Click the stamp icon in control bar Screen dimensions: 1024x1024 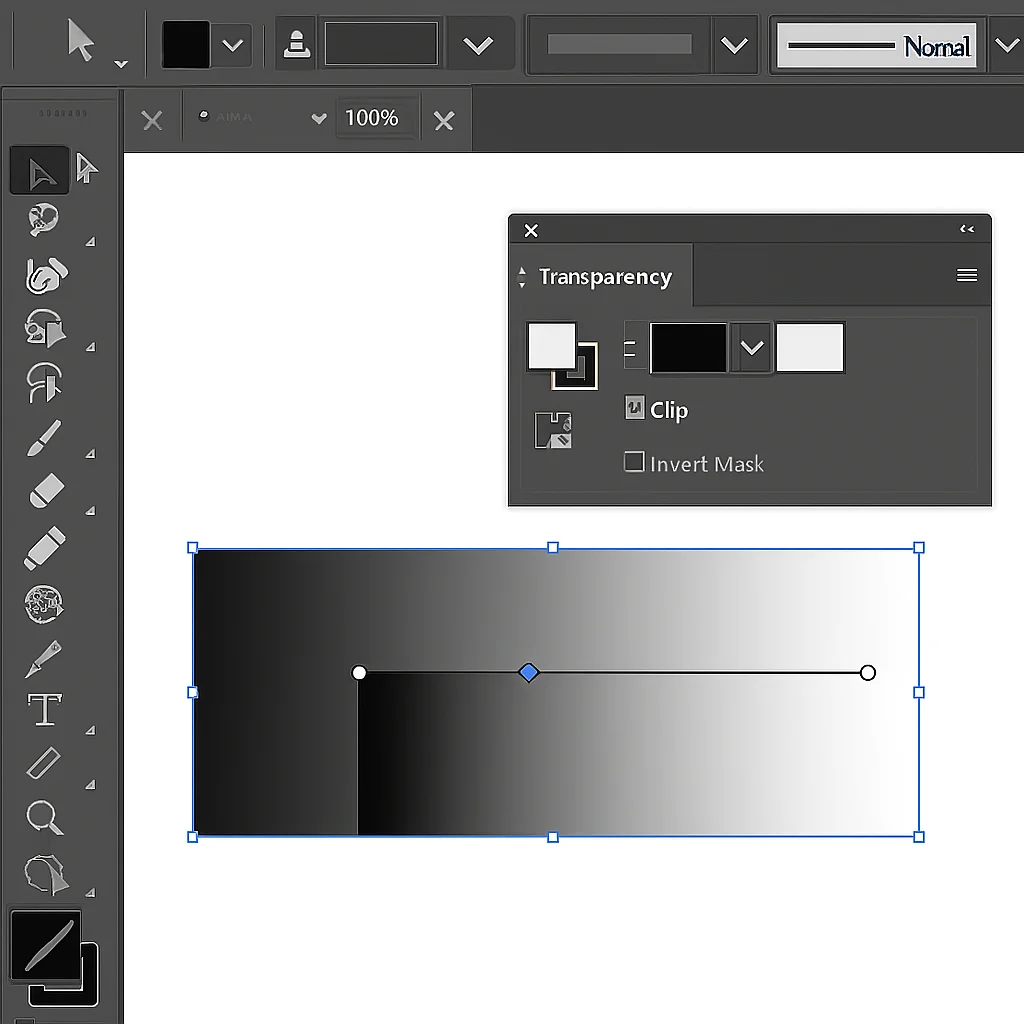point(296,44)
